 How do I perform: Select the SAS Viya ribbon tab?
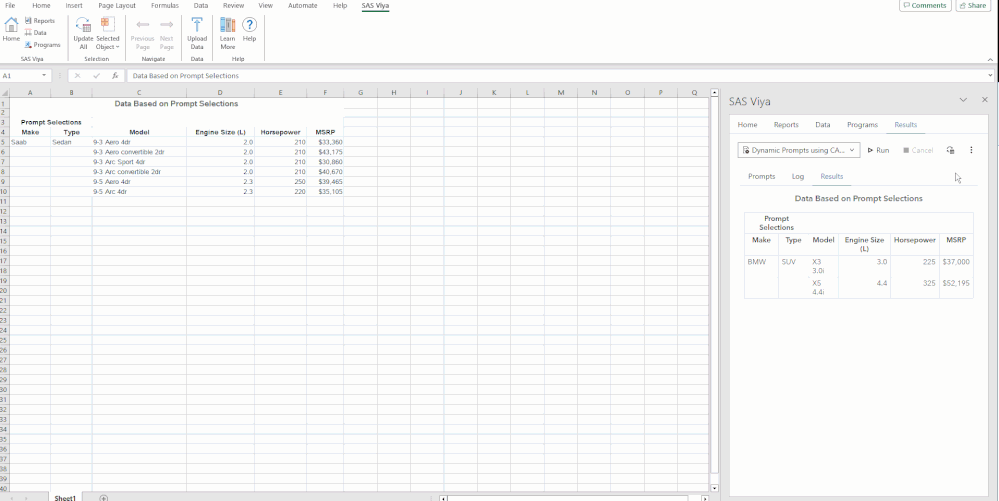tap(375, 5)
